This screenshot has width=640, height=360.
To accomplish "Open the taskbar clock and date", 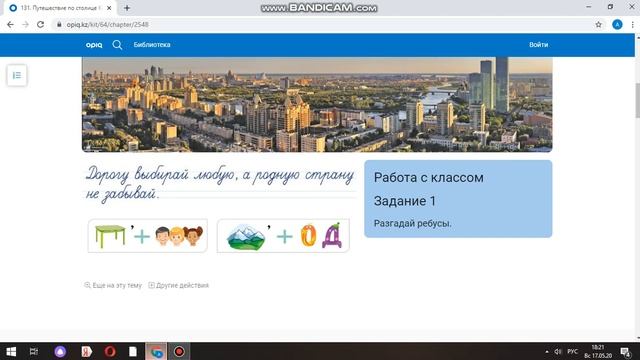I will pyautogui.click(x=598, y=351).
